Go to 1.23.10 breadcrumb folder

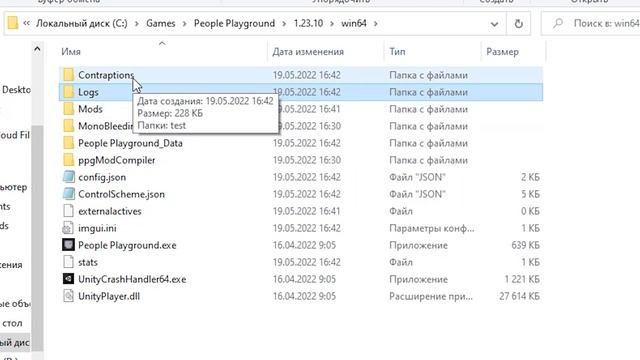(x=308, y=23)
